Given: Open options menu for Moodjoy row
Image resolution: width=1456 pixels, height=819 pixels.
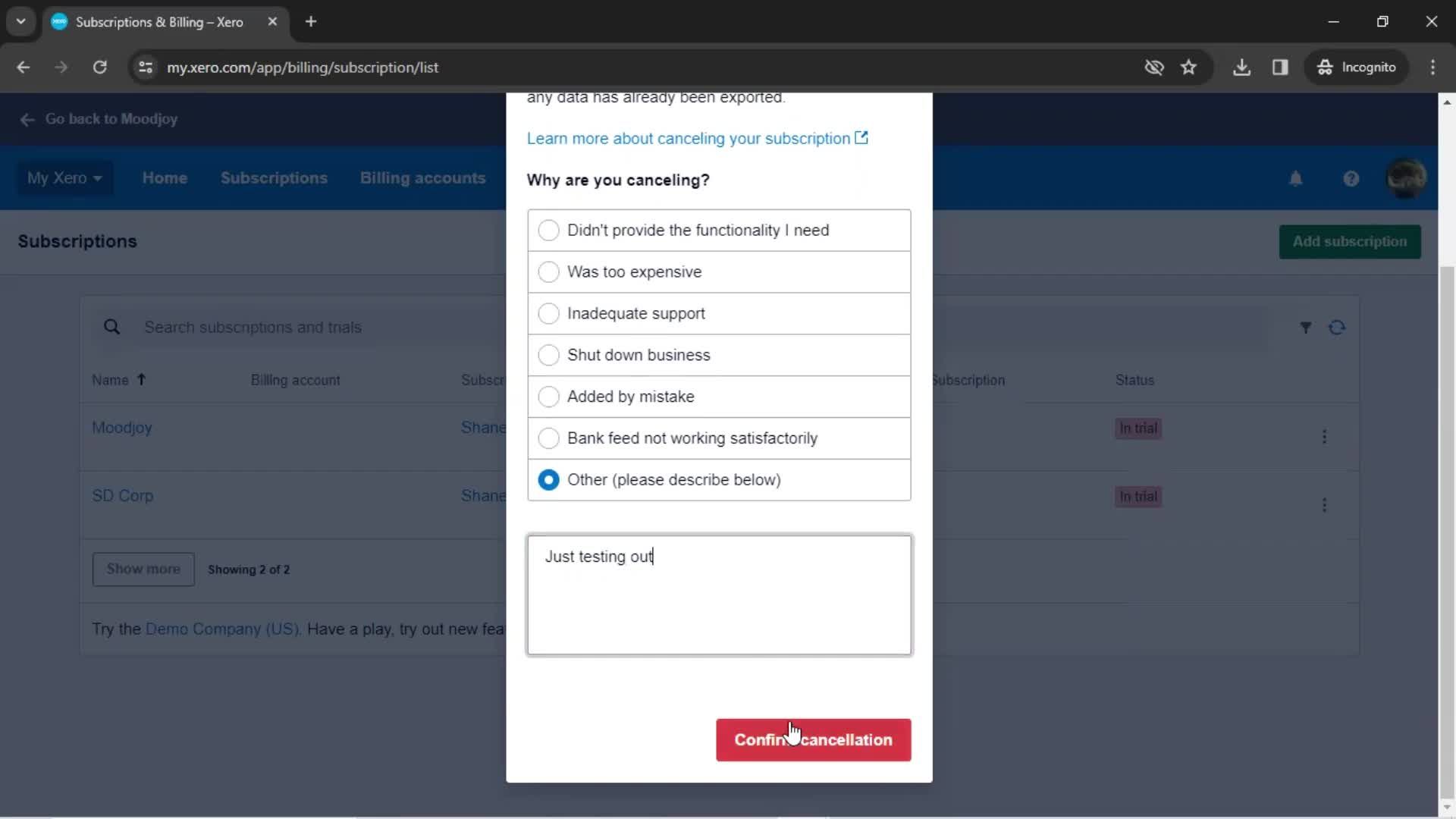Looking at the screenshot, I should coord(1324,436).
